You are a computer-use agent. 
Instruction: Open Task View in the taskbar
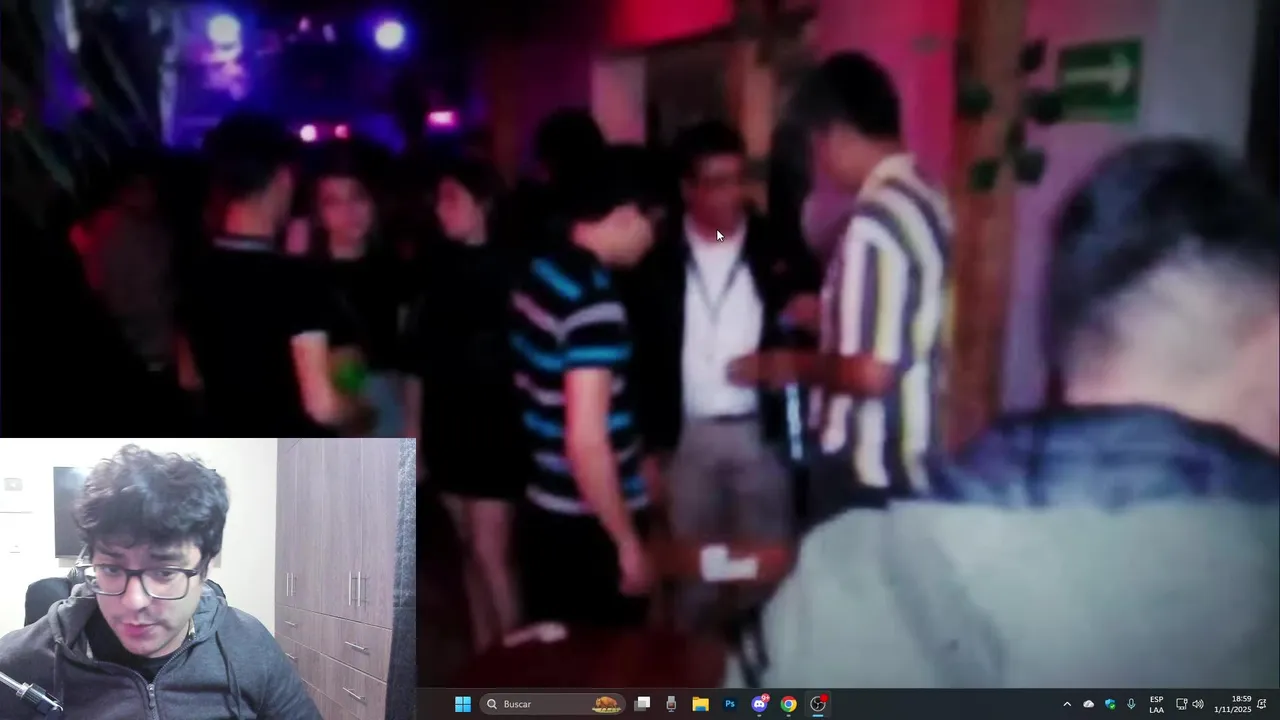pos(643,704)
